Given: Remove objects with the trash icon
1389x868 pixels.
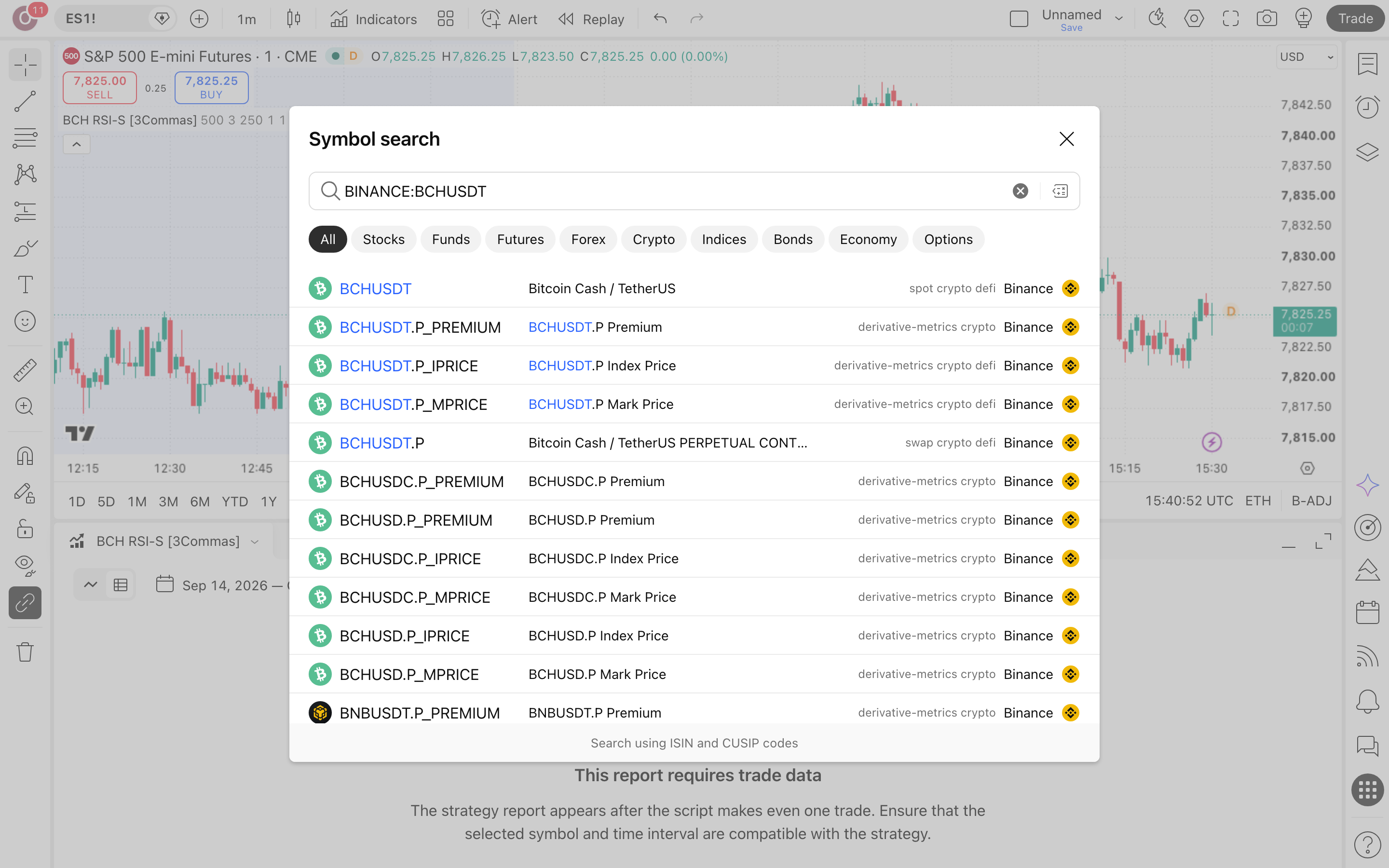Looking at the screenshot, I should [25, 651].
